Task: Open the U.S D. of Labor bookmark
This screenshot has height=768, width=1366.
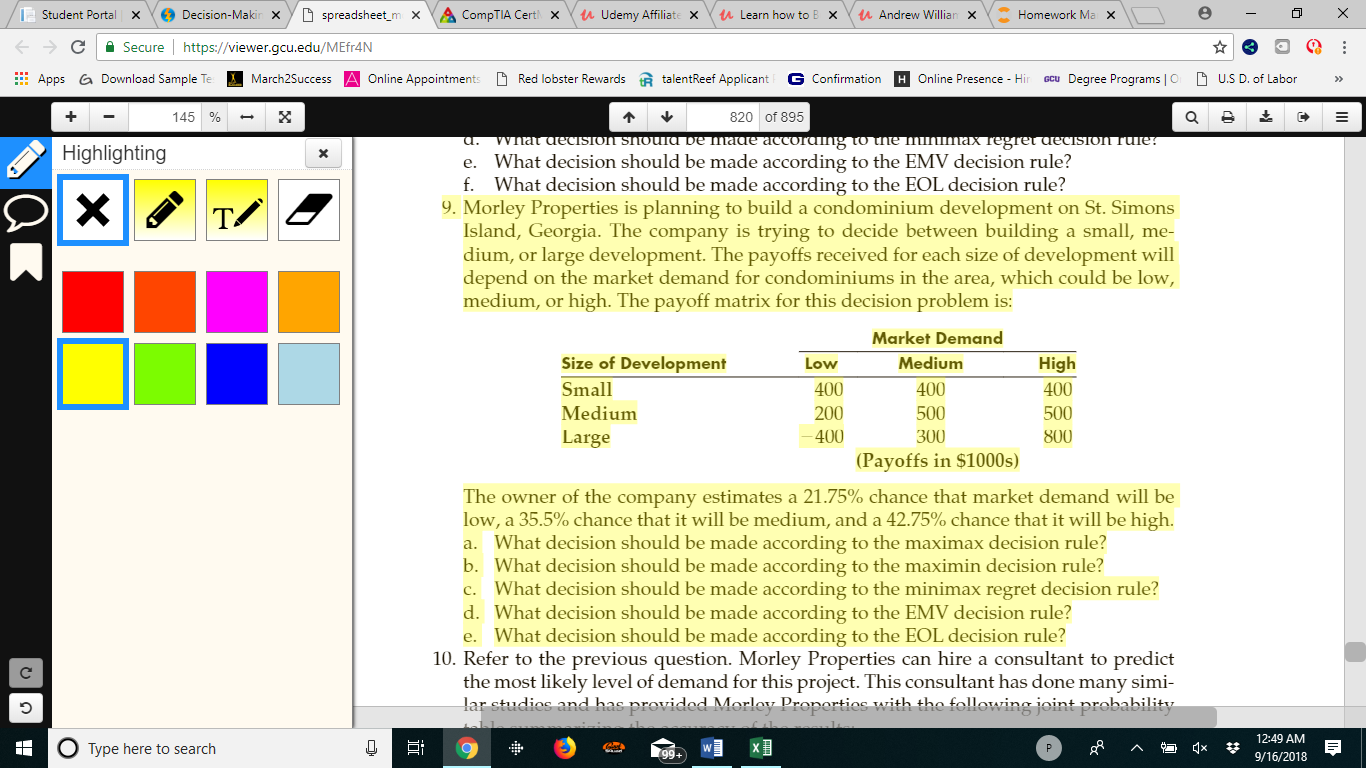Action: (x=1247, y=79)
